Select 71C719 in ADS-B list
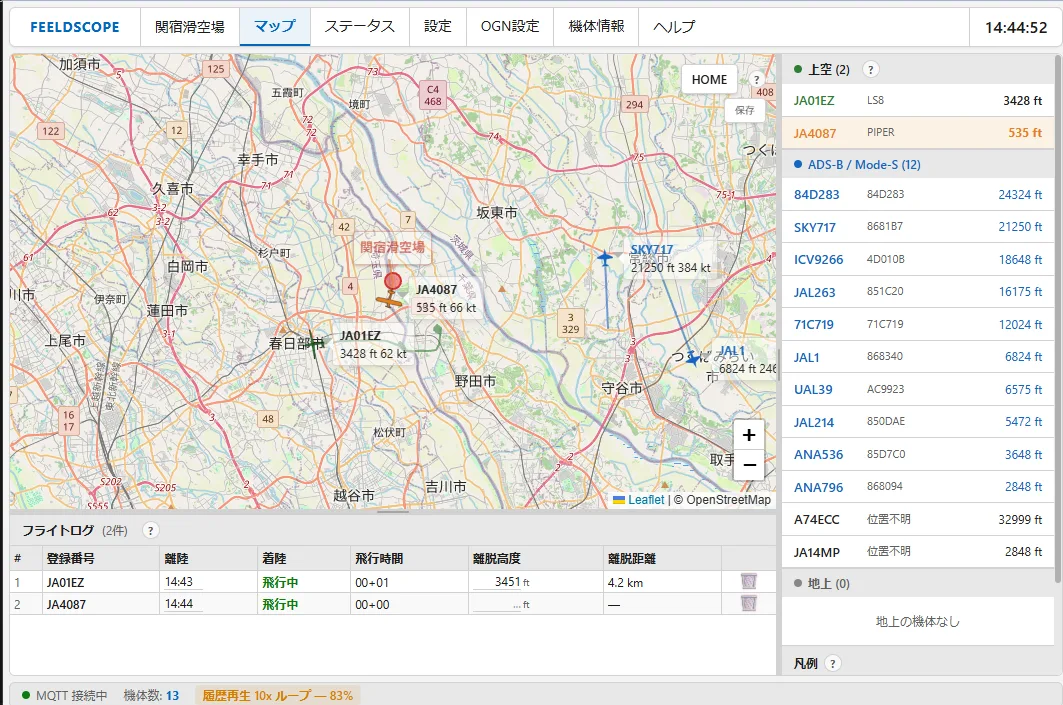This screenshot has width=1063, height=705. coord(918,325)
